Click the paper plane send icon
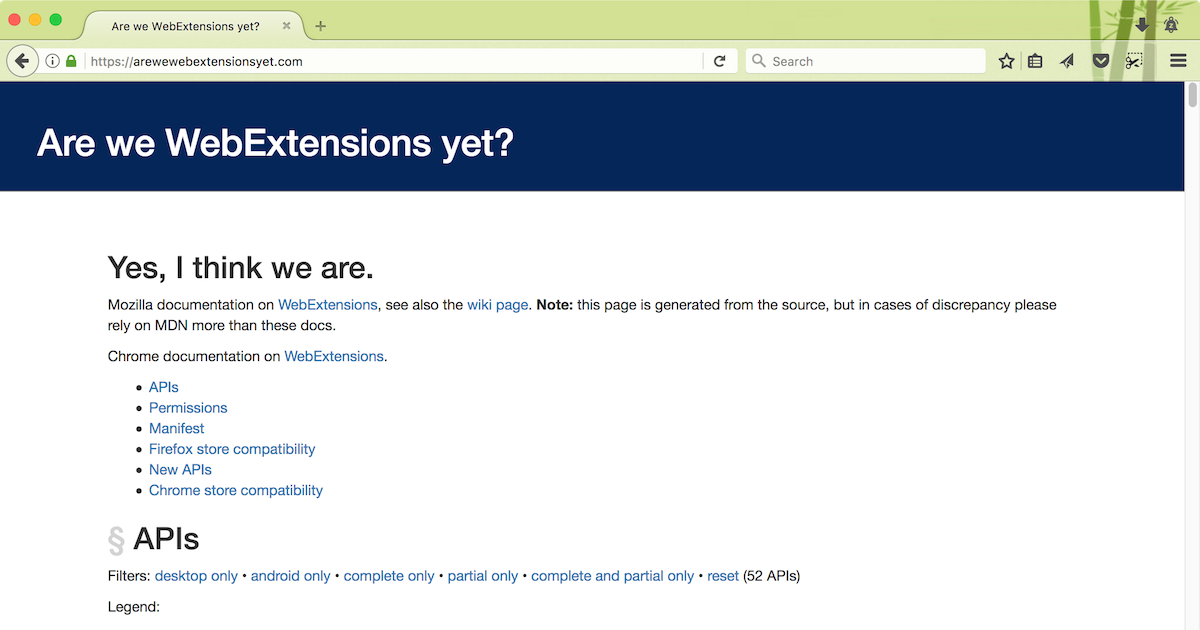 [x=1067, y=61]
